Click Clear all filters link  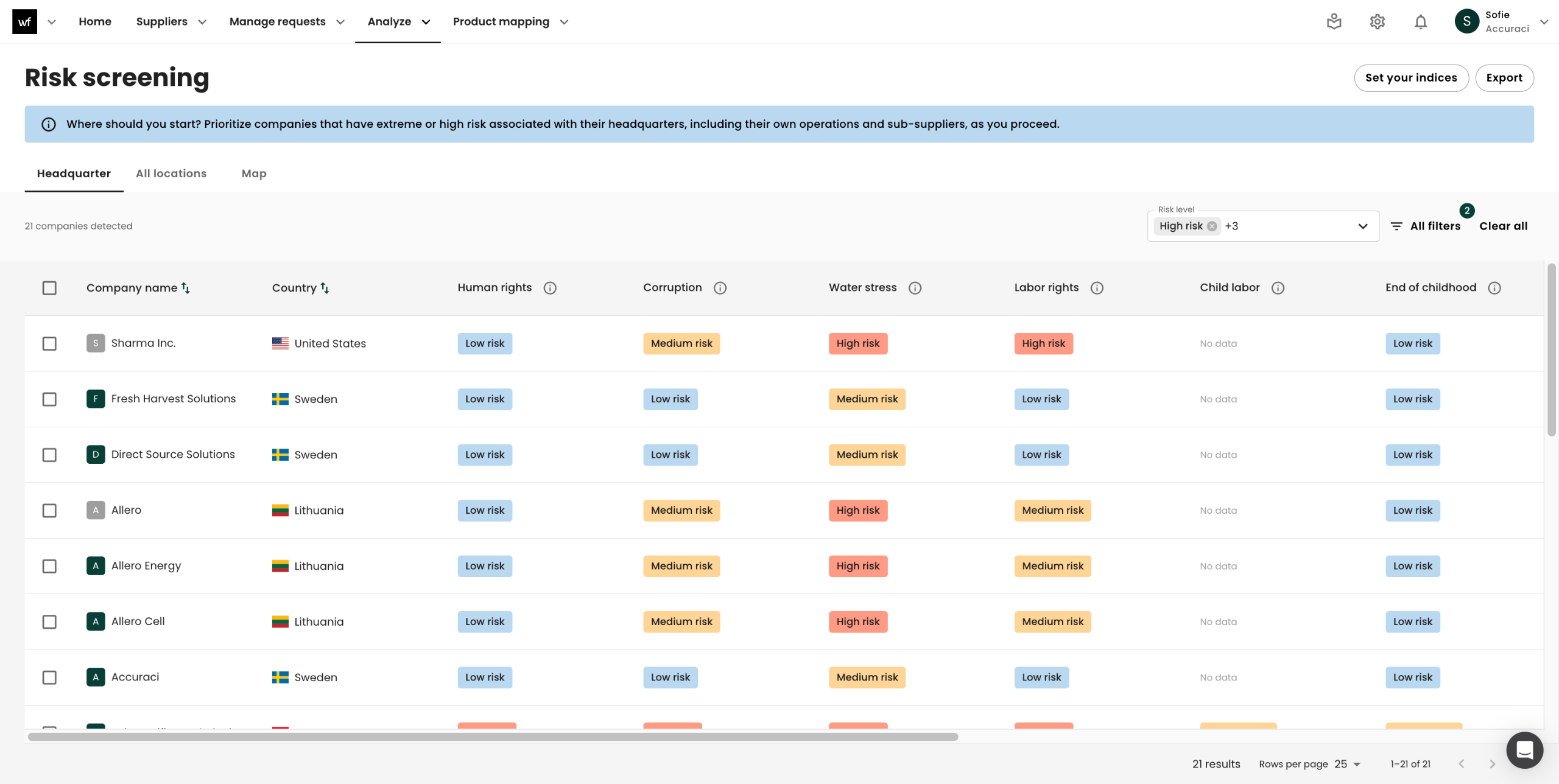1503,226
